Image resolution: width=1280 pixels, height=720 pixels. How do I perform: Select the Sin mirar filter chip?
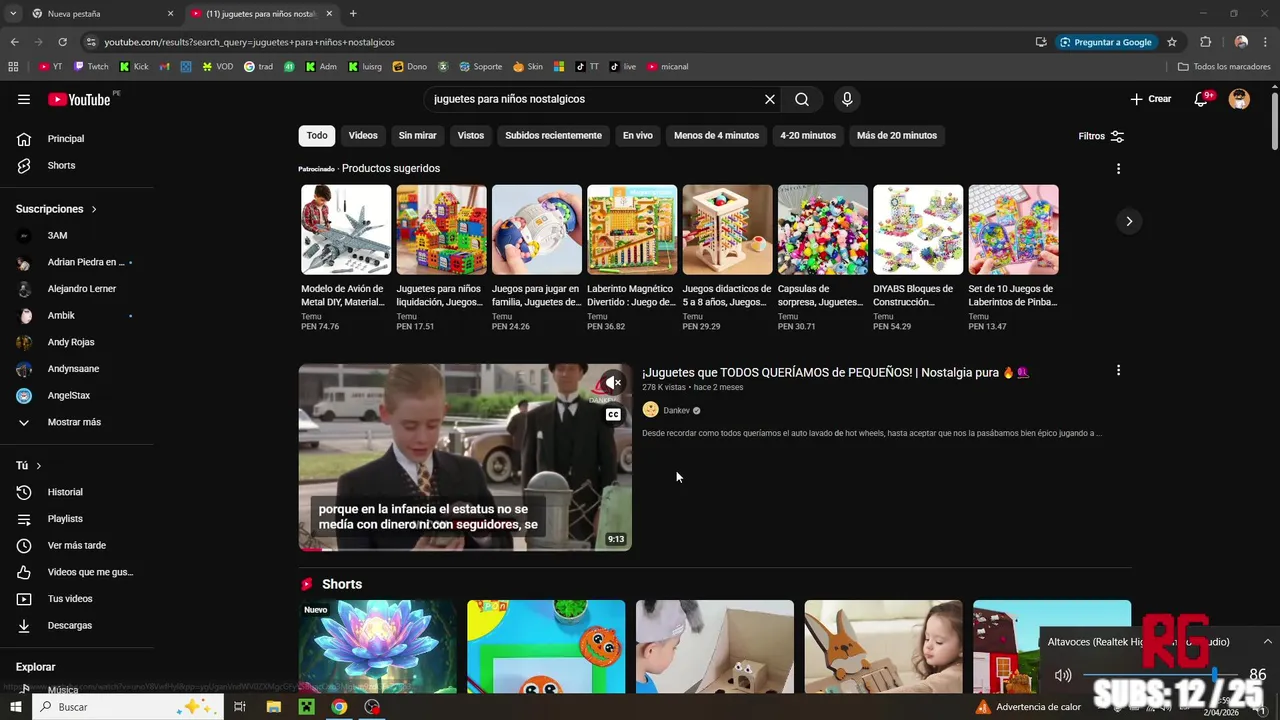coord(417,135)
